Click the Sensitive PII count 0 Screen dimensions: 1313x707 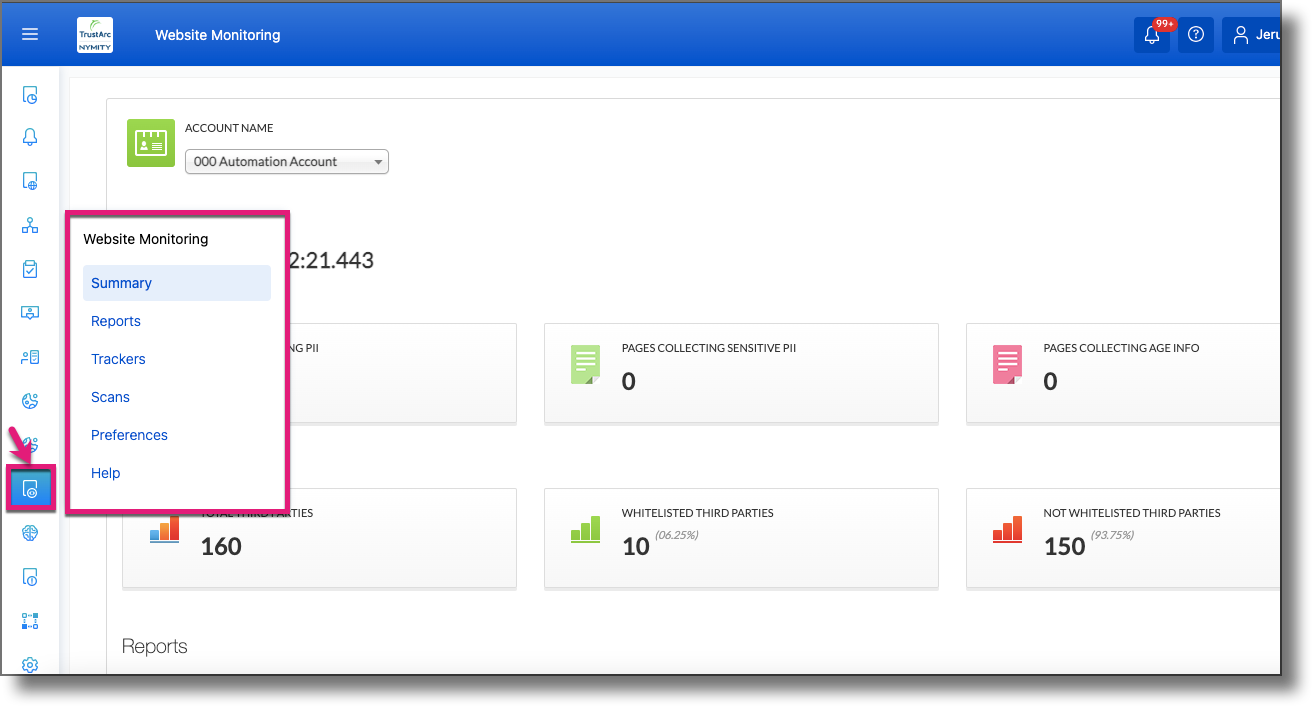point(629,381)
